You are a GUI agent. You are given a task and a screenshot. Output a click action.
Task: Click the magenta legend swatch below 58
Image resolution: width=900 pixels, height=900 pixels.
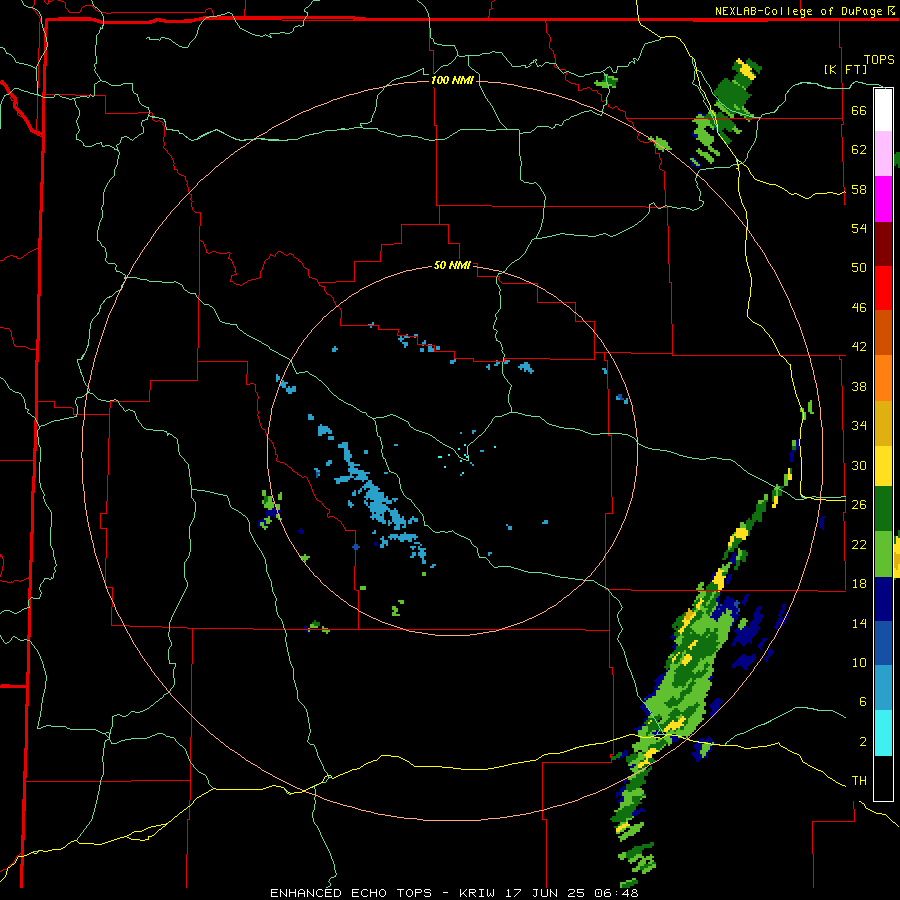pos(883,199)
